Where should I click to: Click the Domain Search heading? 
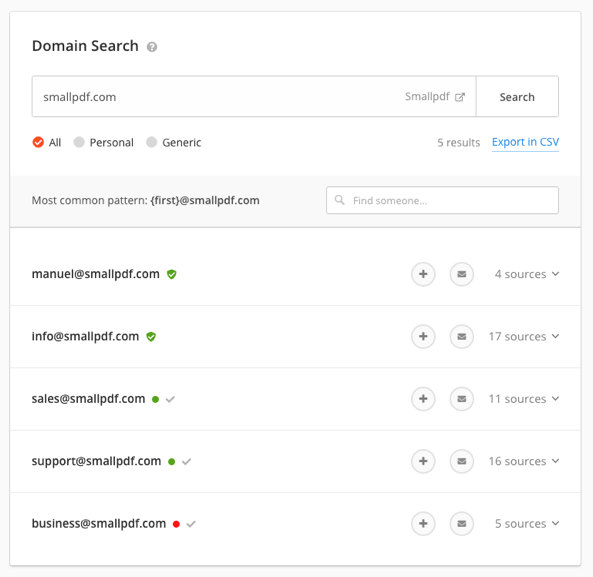click(85, 46)
